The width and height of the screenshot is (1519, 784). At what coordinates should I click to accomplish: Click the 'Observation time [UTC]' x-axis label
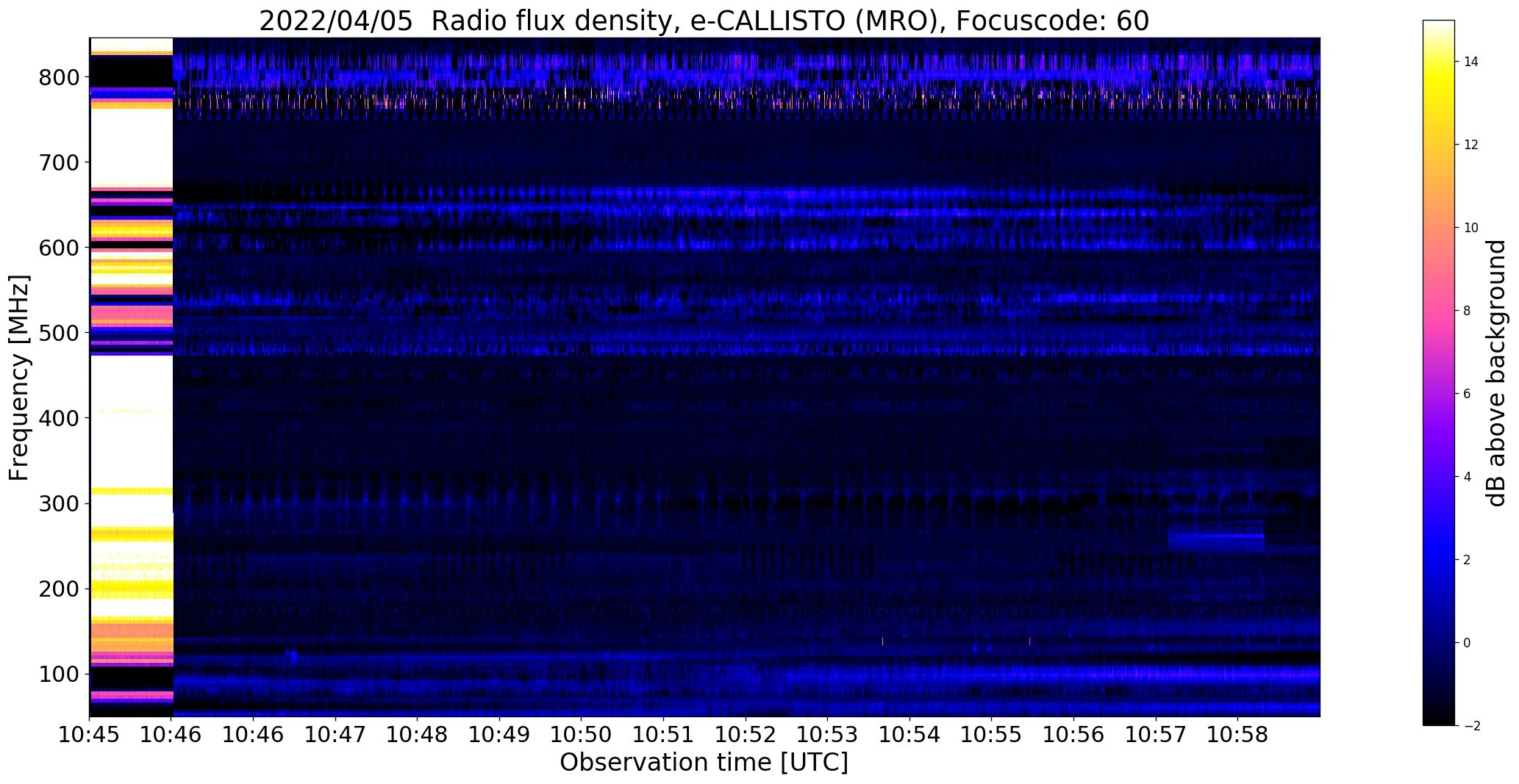pos(704,763)
